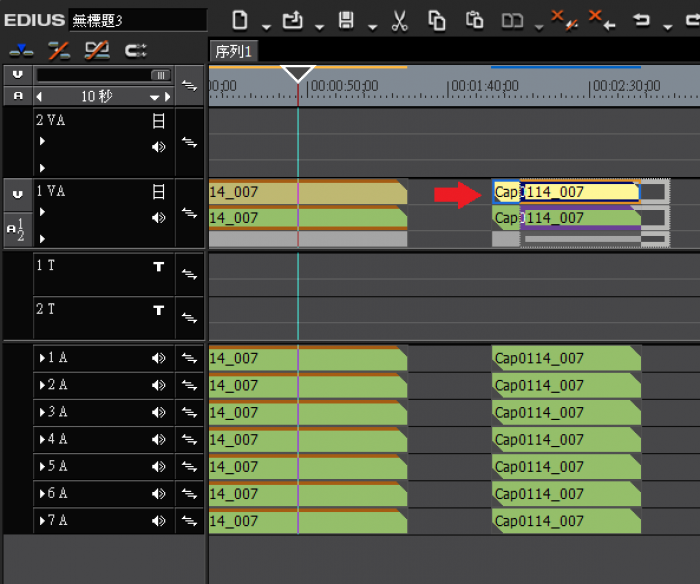Click the Cut scissors icon
The image size is (700, 584).
point(399,20)
